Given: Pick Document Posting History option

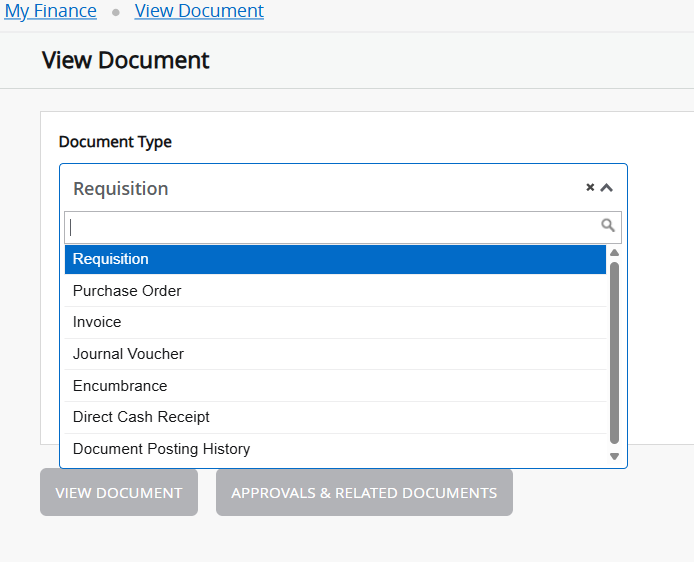Looking at the screenshot, I should pyautogui.click(x=335, y=449).
